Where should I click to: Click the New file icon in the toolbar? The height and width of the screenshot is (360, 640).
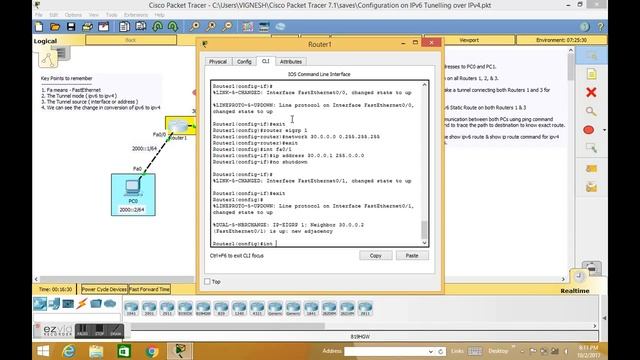39,27
